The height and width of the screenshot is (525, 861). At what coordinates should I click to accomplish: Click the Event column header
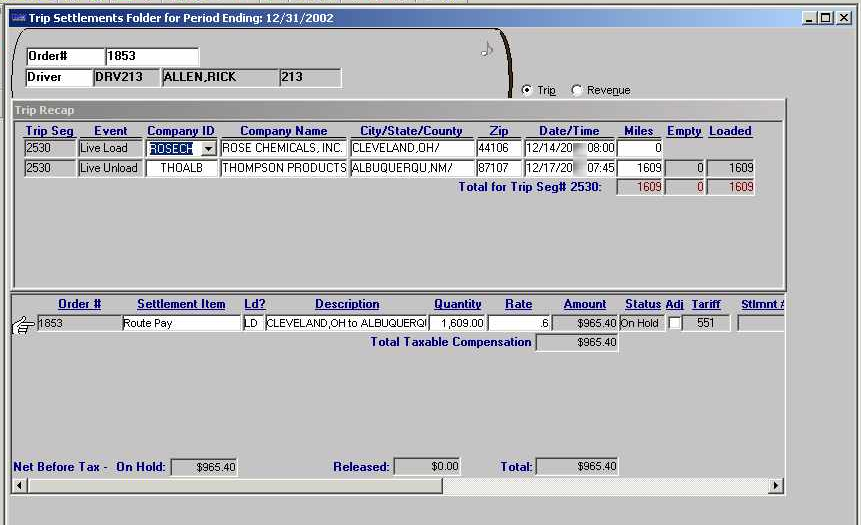tap(110, 131)
